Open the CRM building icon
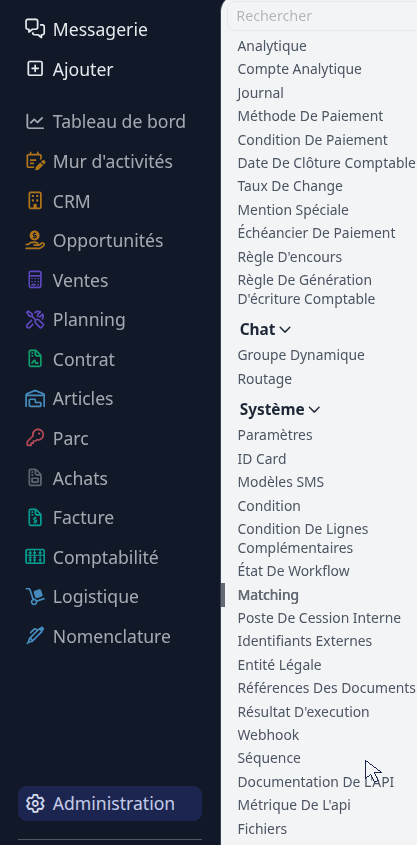Image resolution: width=417 pixels, height=845 pixels. click(35, 201)
